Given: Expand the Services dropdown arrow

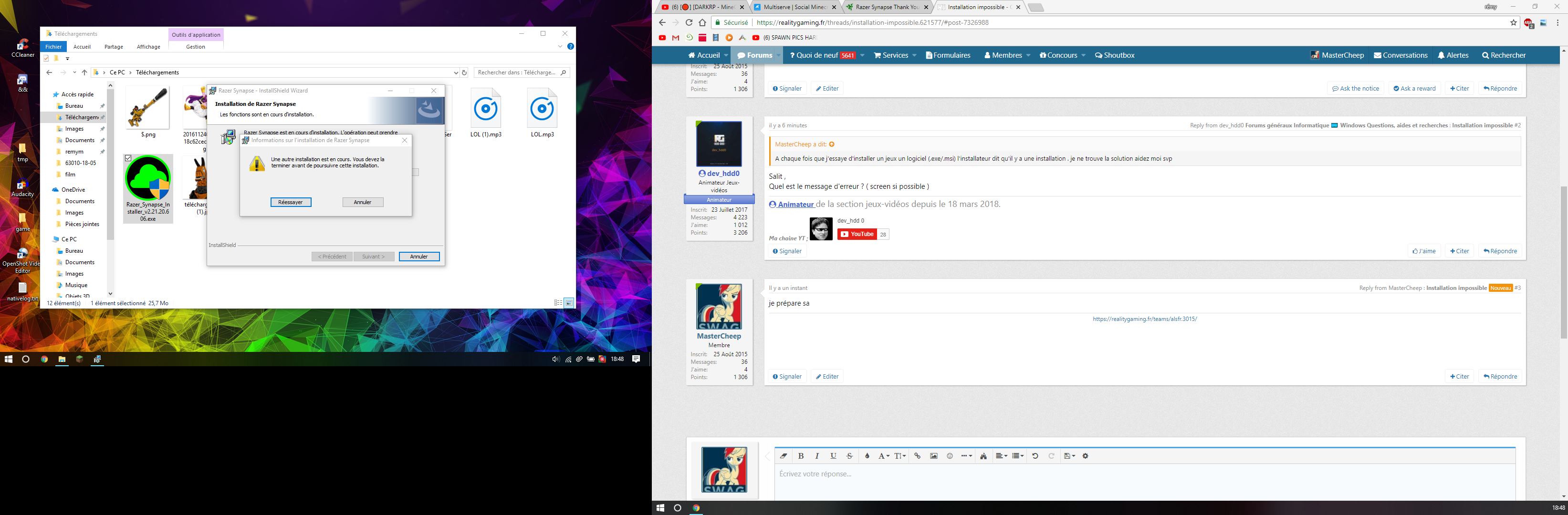Looking at the screenshot, I should (914, 55).
